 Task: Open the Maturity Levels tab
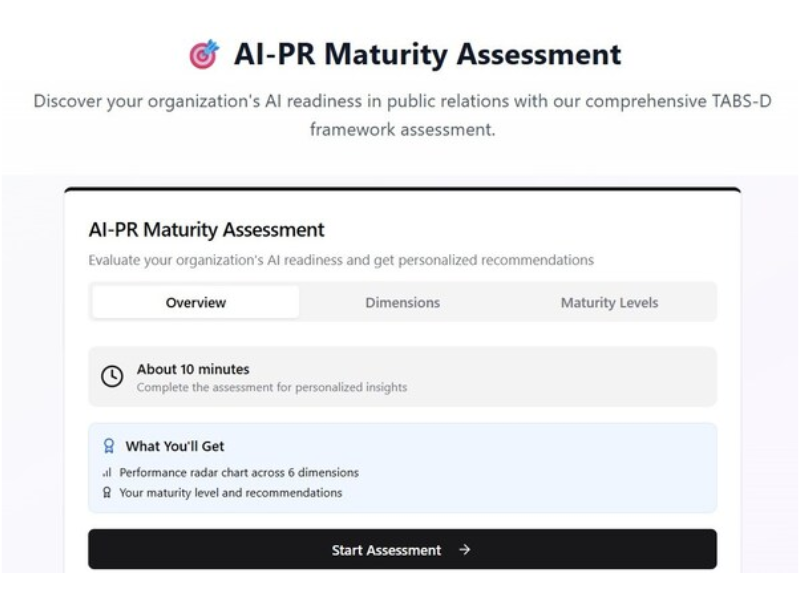[x=609, y=302]
